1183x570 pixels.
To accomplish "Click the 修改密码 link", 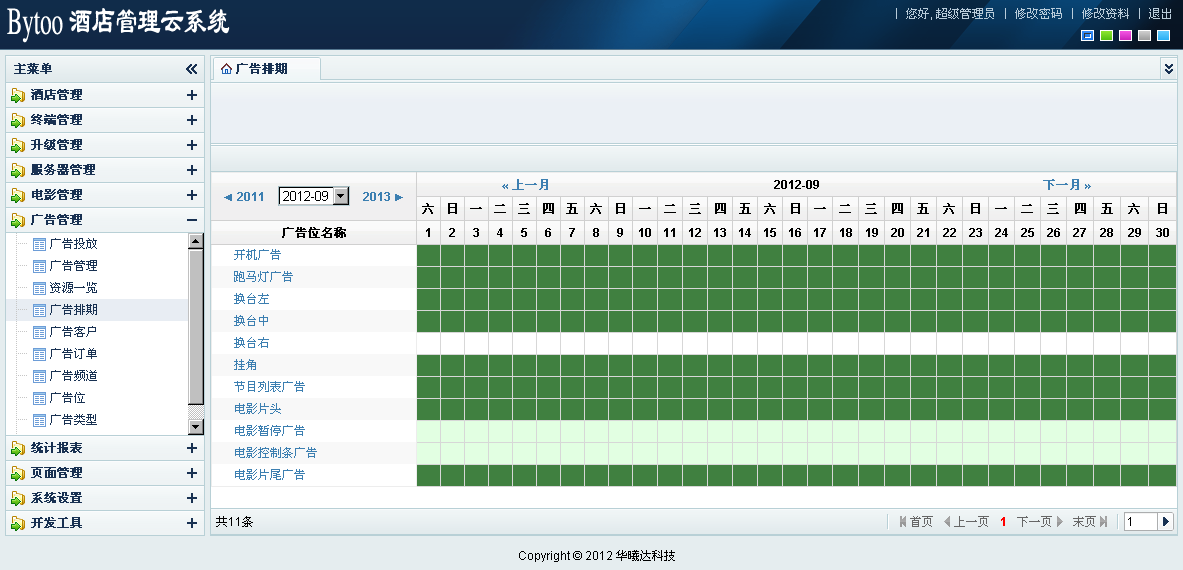I will [1038, 13].
